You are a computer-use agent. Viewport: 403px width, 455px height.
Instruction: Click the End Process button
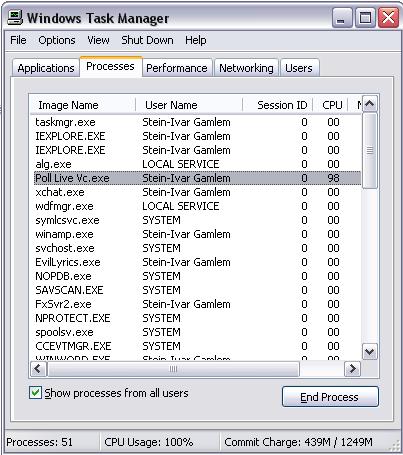pos(330,397)
